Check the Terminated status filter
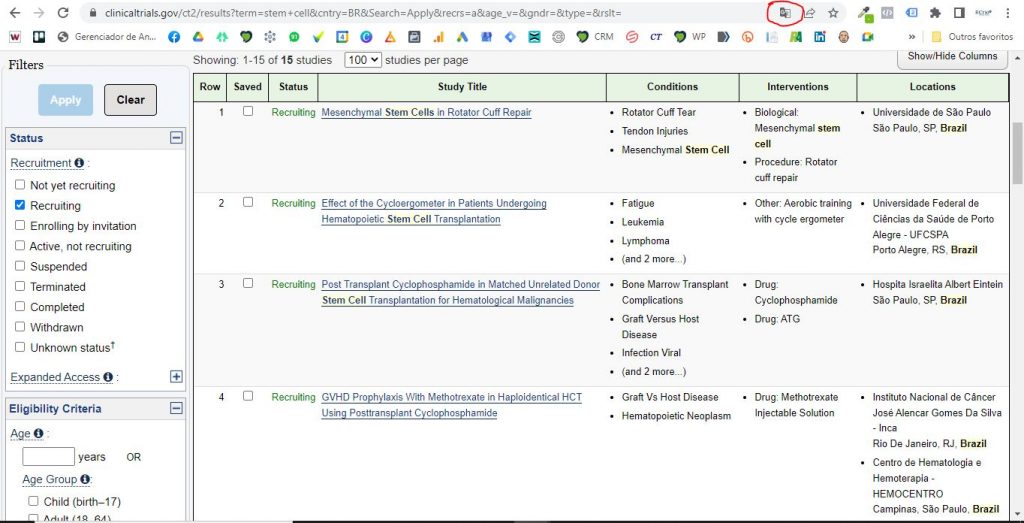This screenshot has height=523, width=1024. pos(20,286)
